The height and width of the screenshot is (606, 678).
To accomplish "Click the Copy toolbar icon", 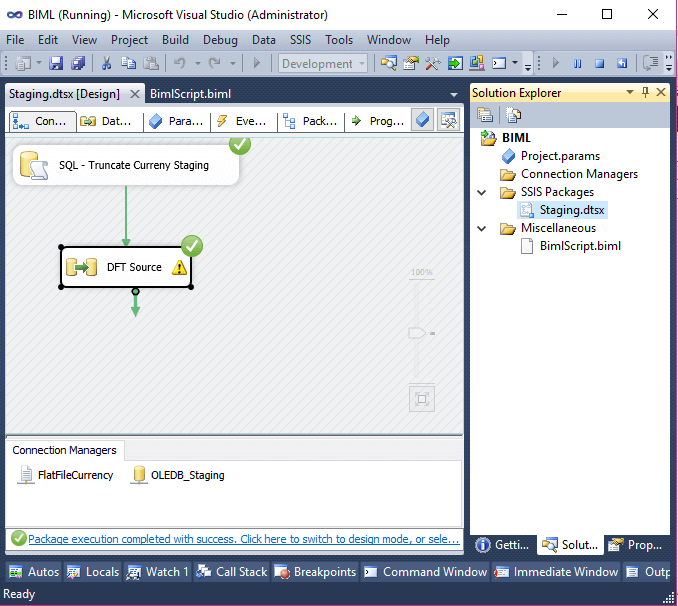I will [128, 64].
